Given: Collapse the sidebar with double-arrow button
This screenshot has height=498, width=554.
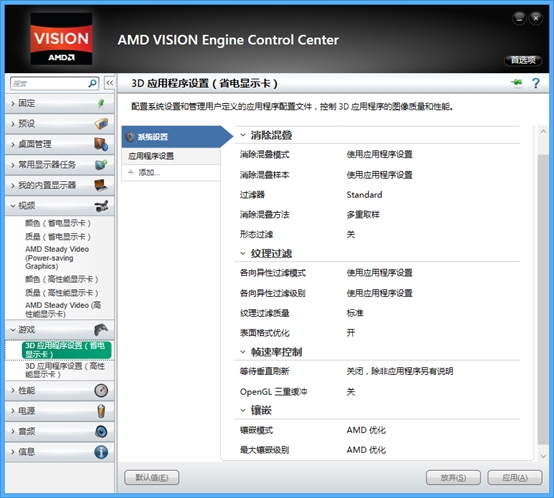Looking at the screenshot, I should click(110, 83).
